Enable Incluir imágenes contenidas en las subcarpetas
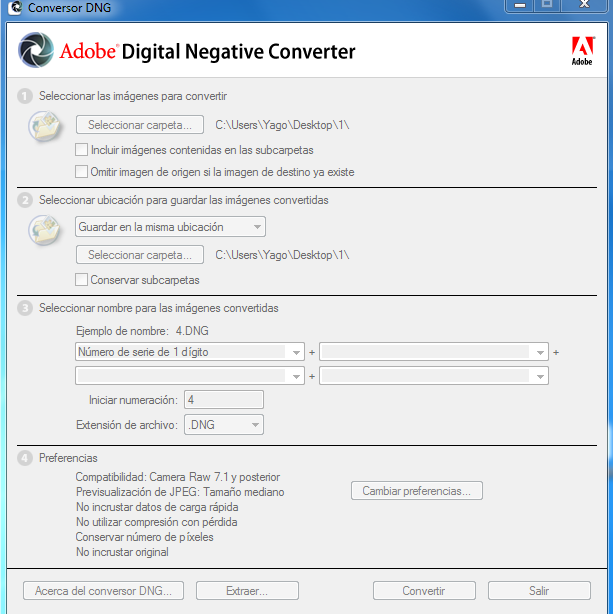This screenshot has height=614, width=613. click(x=81, y=150)
